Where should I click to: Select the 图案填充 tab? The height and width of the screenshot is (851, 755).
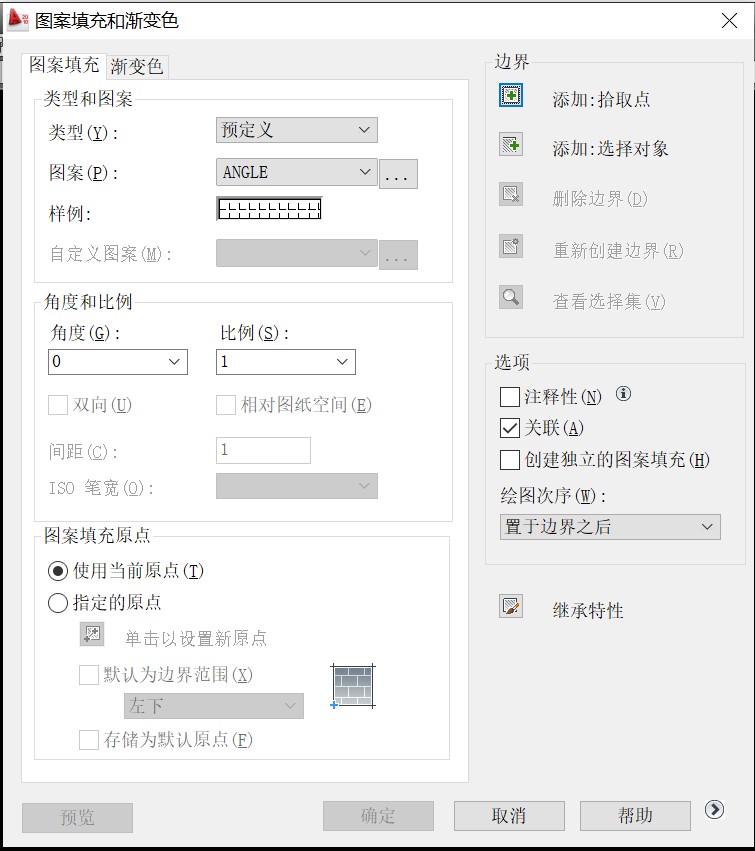click(64, 65)
